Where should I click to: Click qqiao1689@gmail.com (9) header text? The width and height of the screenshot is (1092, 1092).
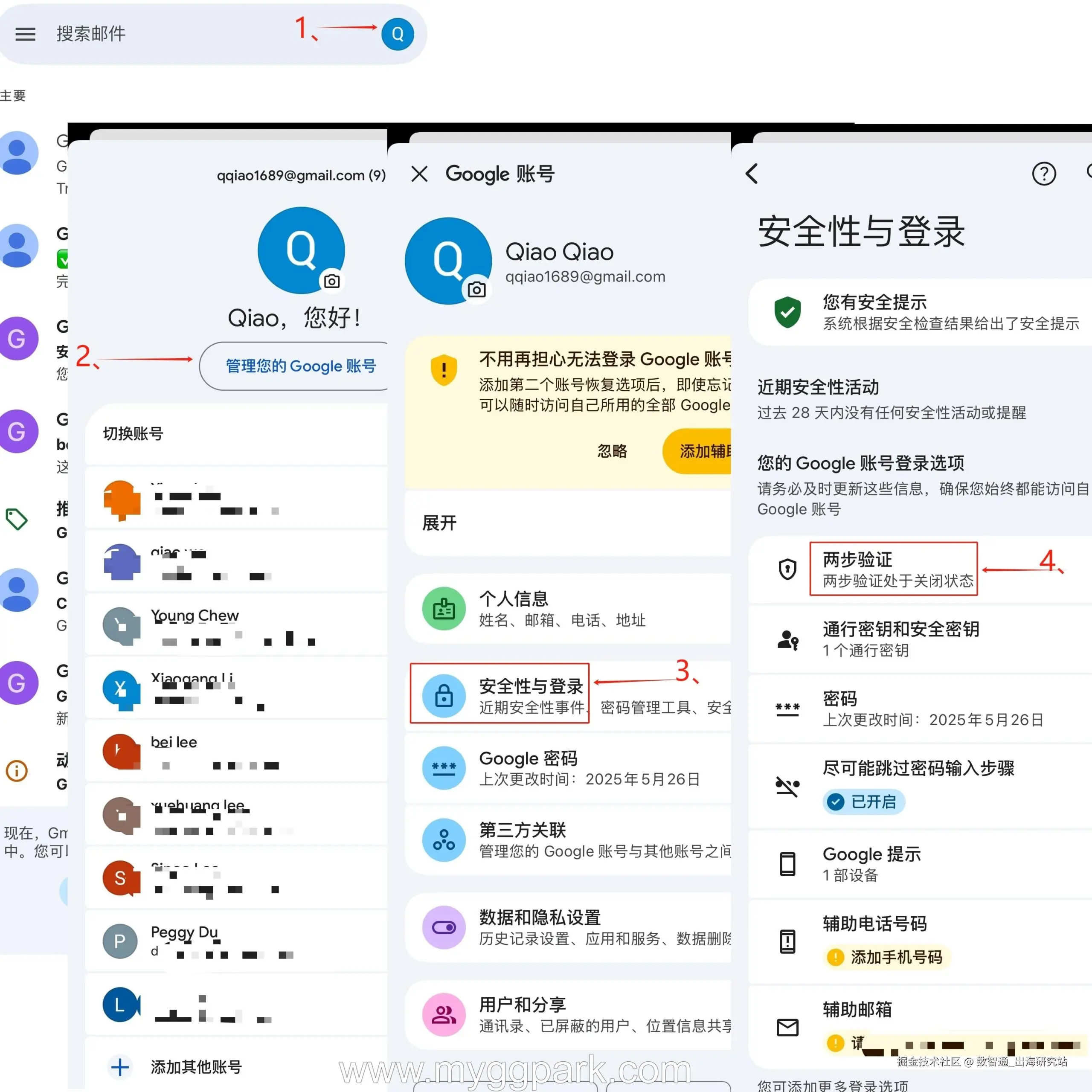301,175
